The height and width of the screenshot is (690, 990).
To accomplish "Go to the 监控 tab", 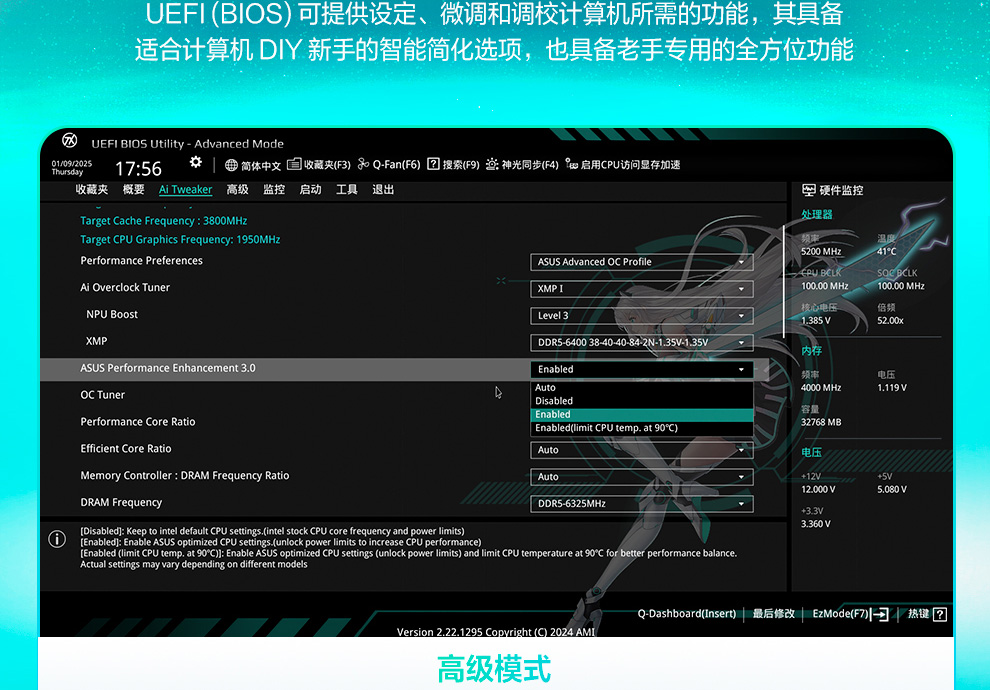I will pos(274,189).
